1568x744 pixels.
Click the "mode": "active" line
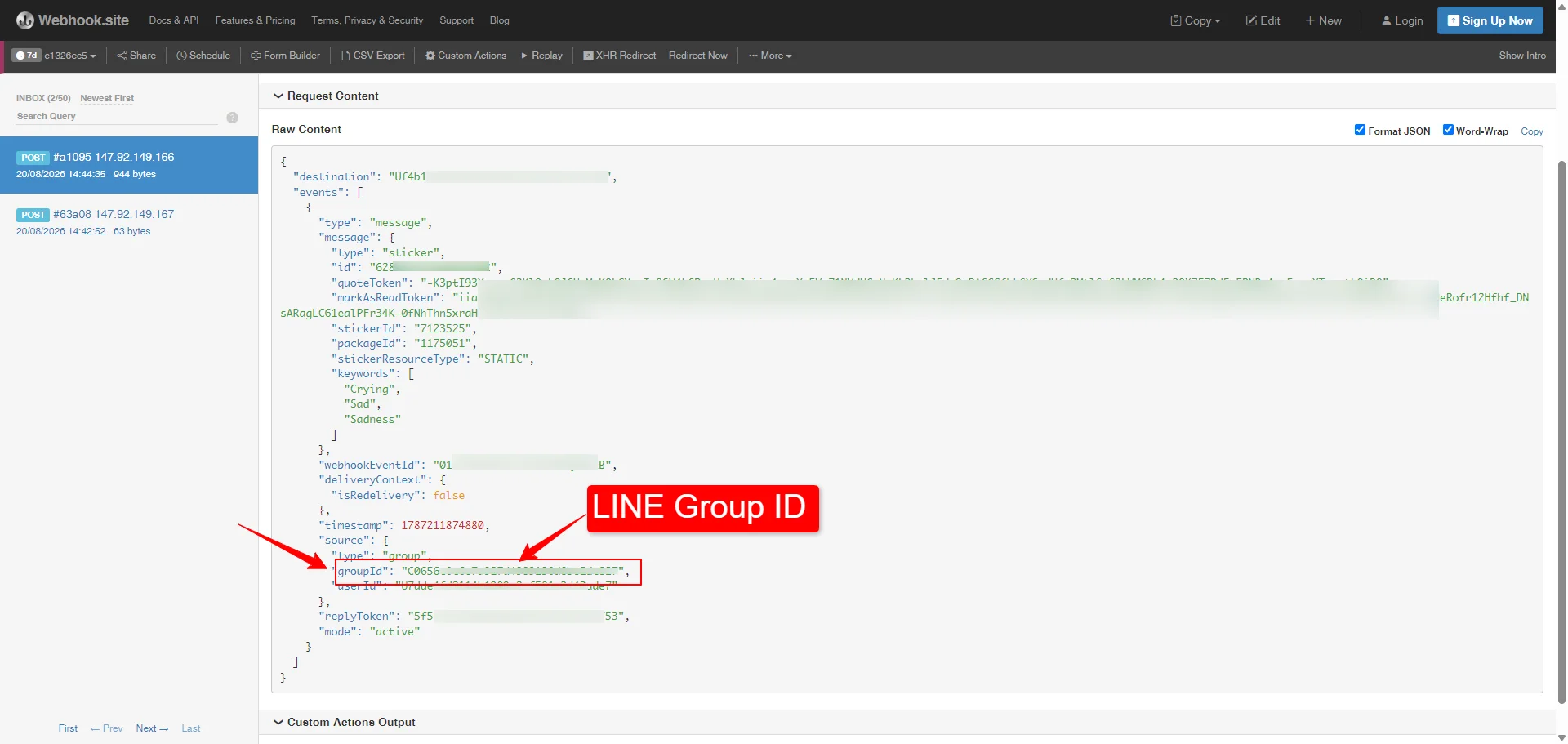click(369, 631)
